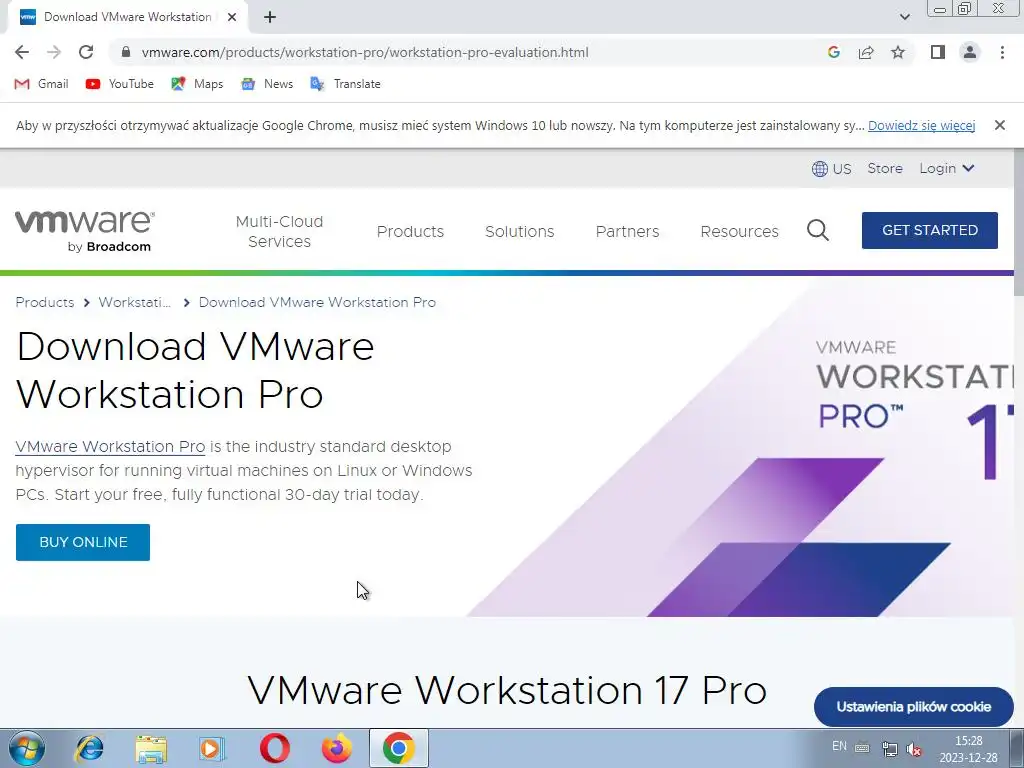Click the address bar URL
The height and width of the screenshot is (768, 1024).
tap(364, 52)
